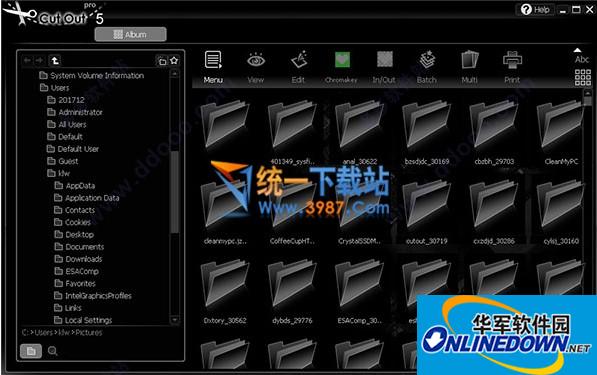Screen dimensions: 597x375
Task: Select the Guest folder
Action: [x=62, y=161]
